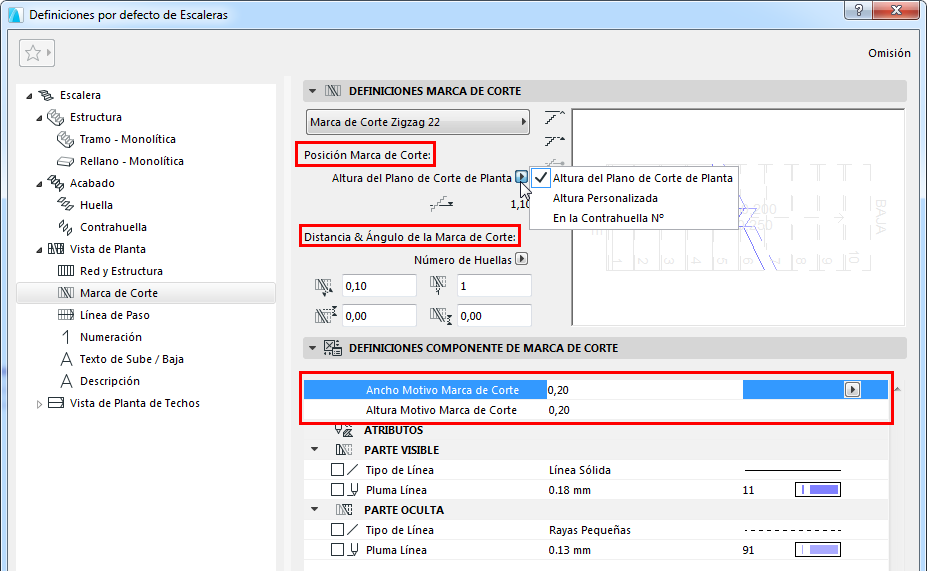Click the Huella tread icon
Viewport: 928px width, 571px height.
(65, 205)
